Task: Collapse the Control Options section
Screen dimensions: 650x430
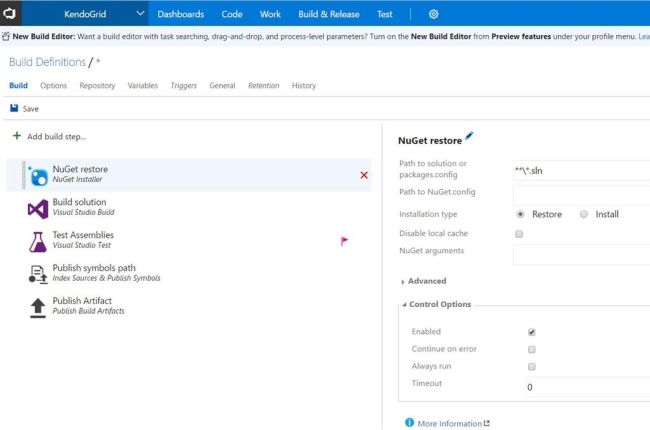Action: [x=437, y=304]
